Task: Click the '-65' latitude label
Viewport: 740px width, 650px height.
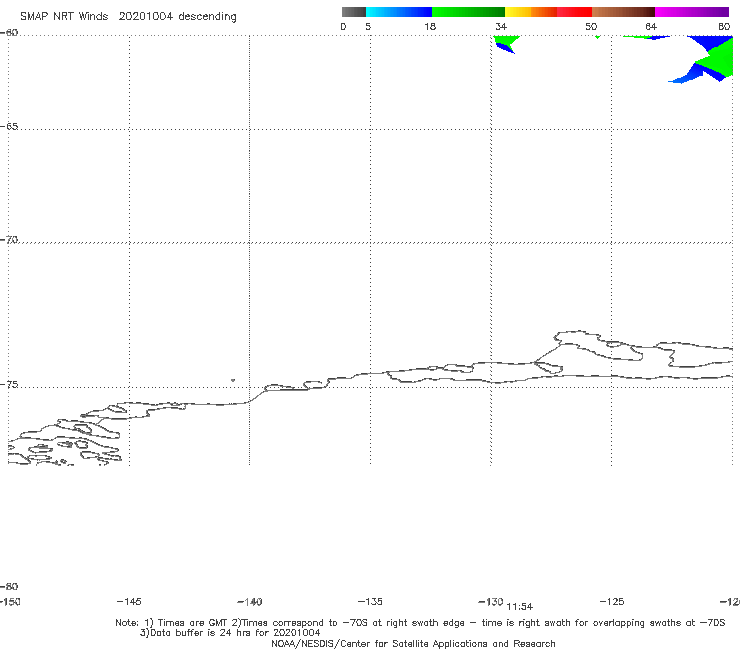Action: point(9,127)
